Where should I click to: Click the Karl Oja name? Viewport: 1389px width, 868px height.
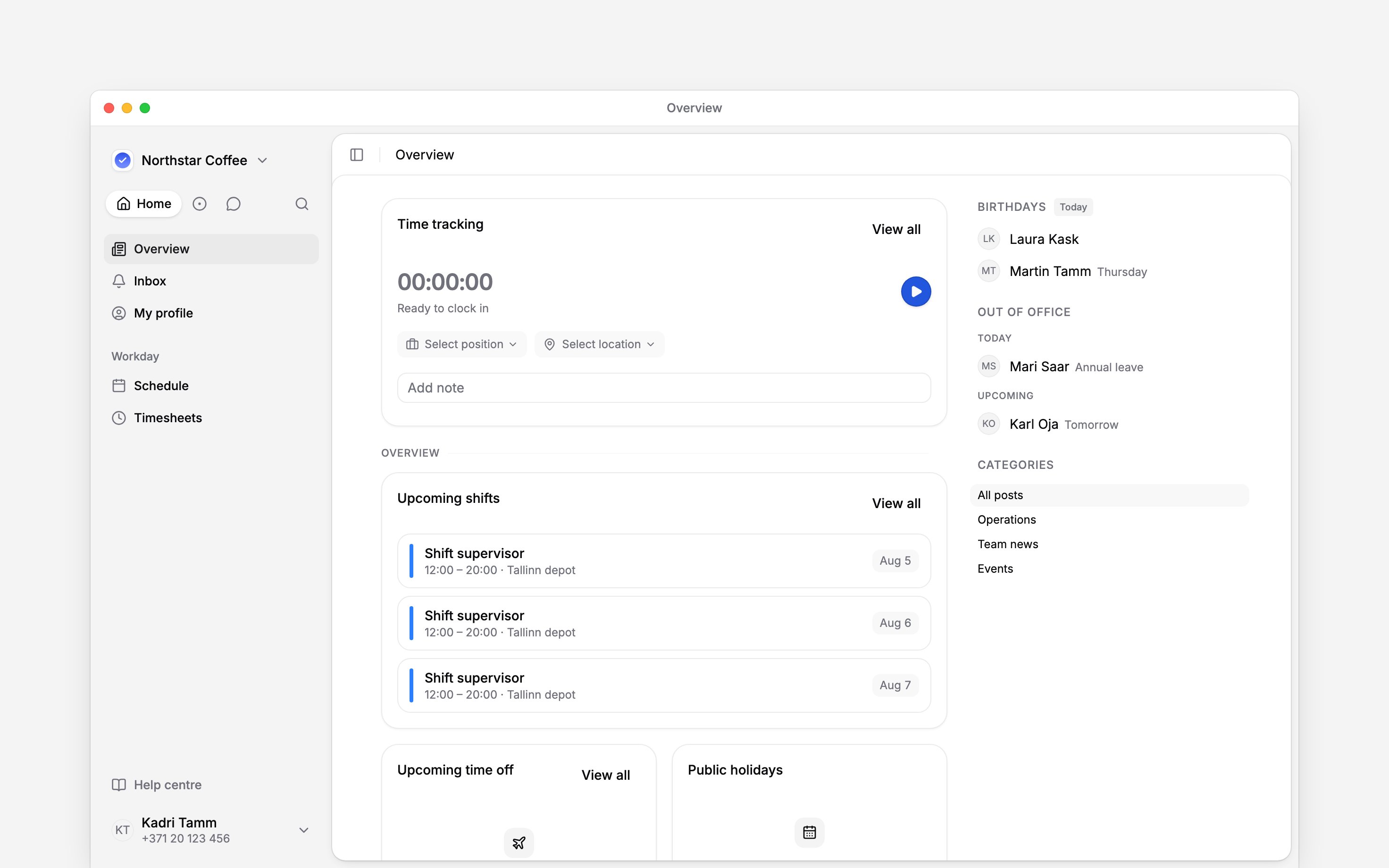tap(1033, 424)
